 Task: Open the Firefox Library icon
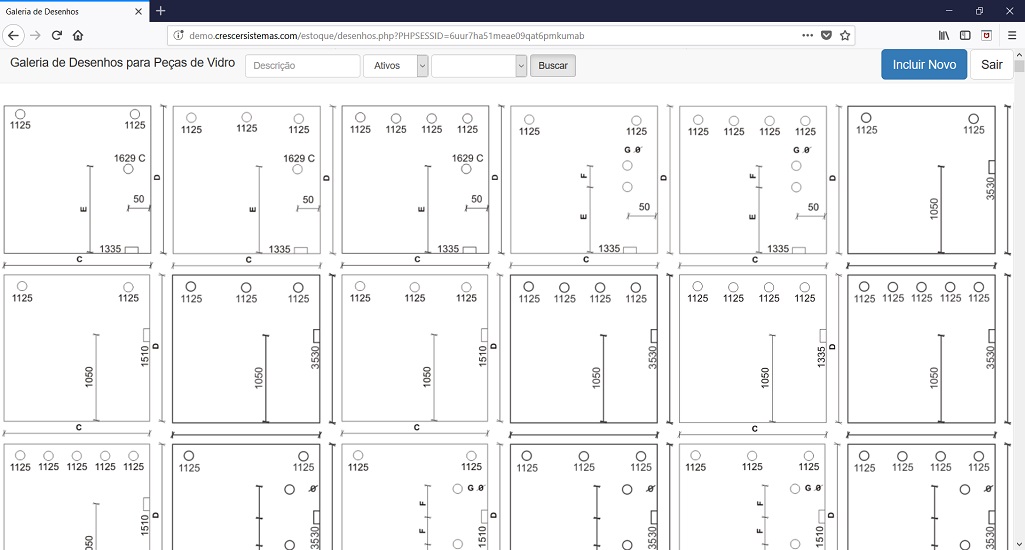click(x=944, y=35)
